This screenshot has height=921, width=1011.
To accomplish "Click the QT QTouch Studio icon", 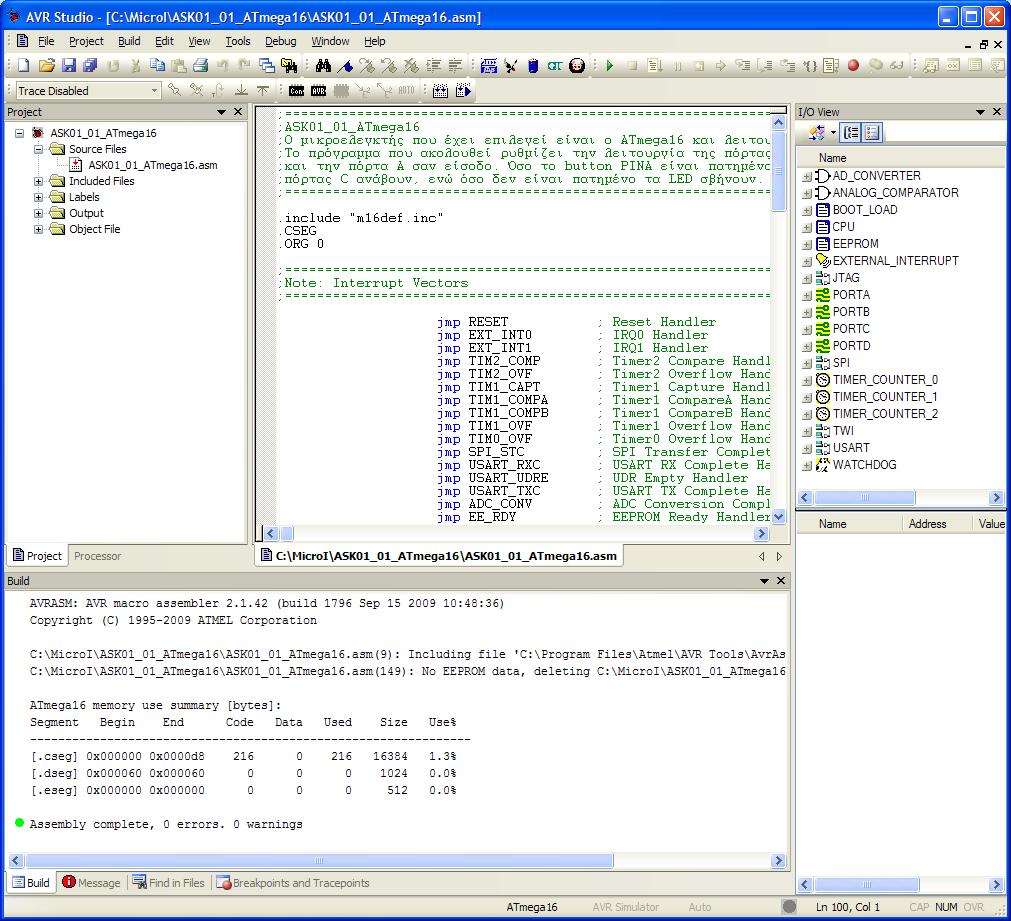I will point(555,66).
